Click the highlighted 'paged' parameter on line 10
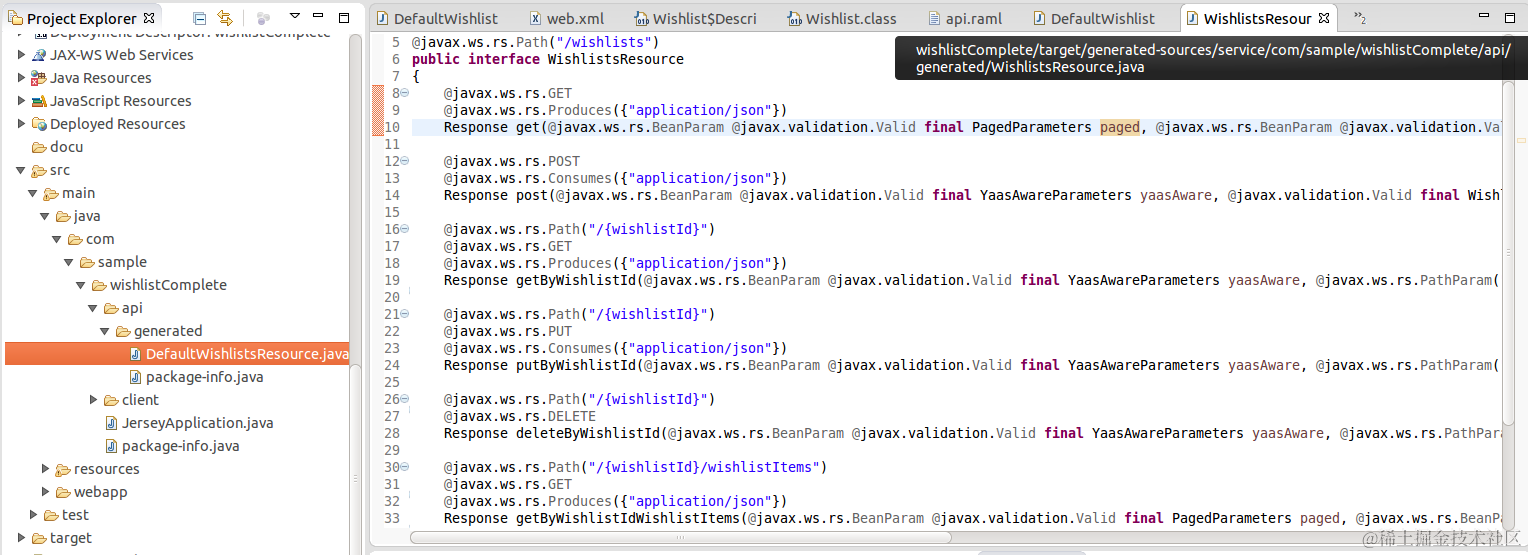Image resolution: width=1528 pixels, height=555 pixels. [x=1119, y=127]
